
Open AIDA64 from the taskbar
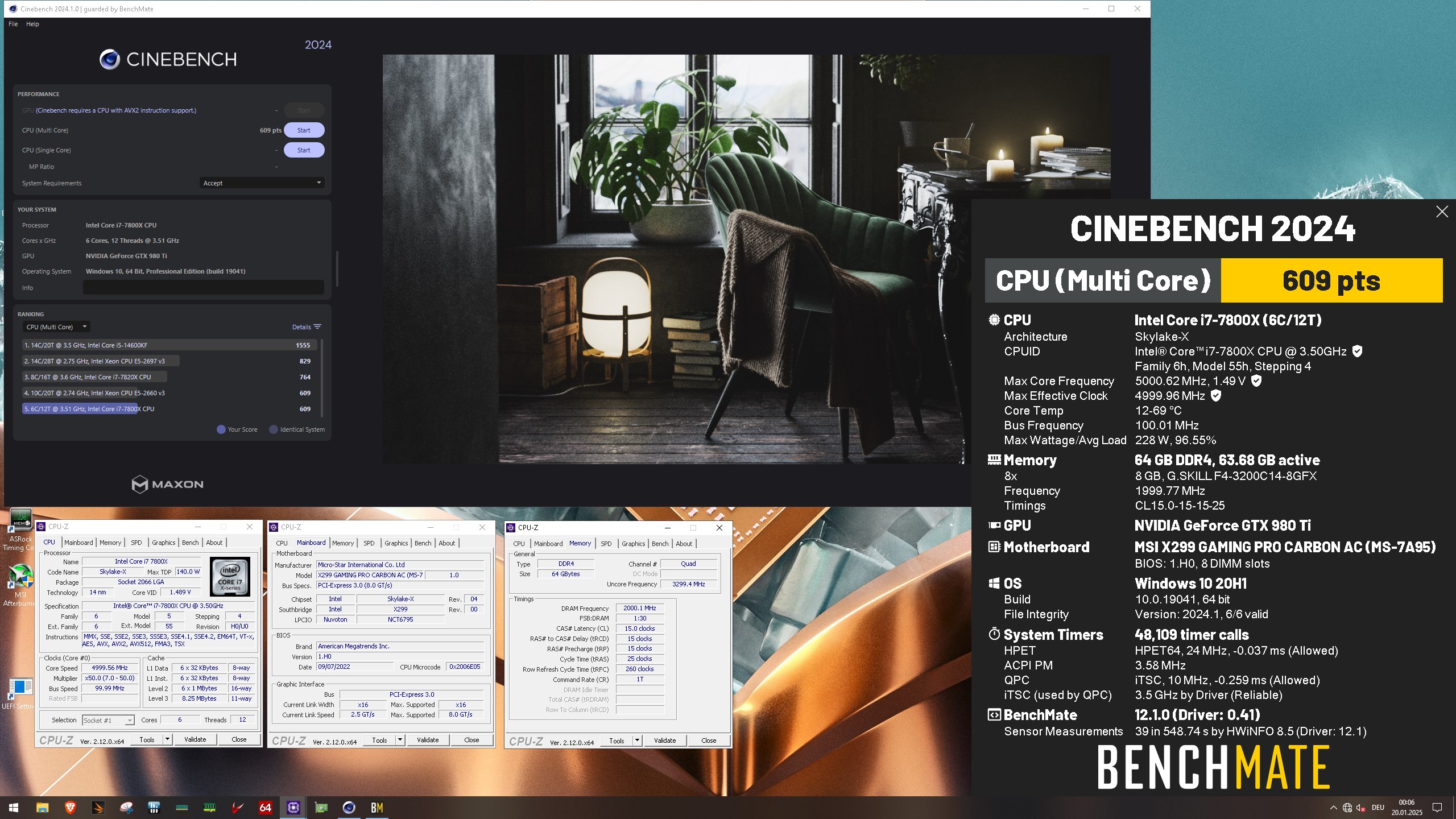[266, 808]
